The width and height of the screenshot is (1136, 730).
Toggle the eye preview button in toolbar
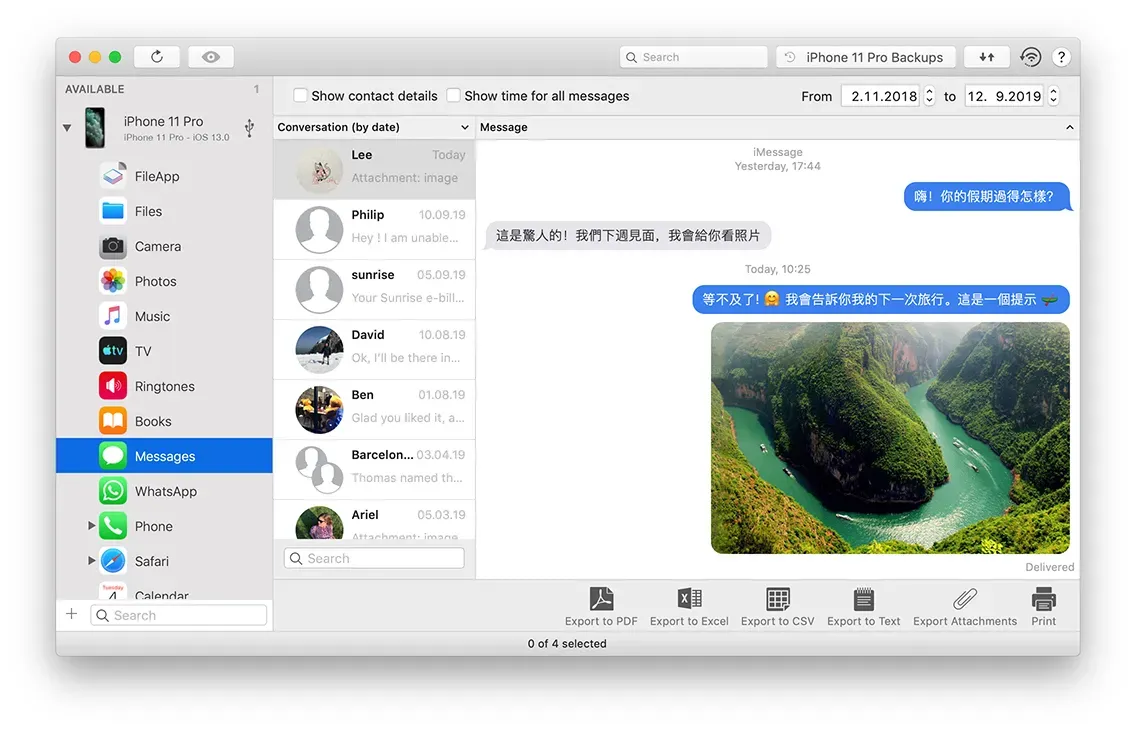click(x=210, y=56)
